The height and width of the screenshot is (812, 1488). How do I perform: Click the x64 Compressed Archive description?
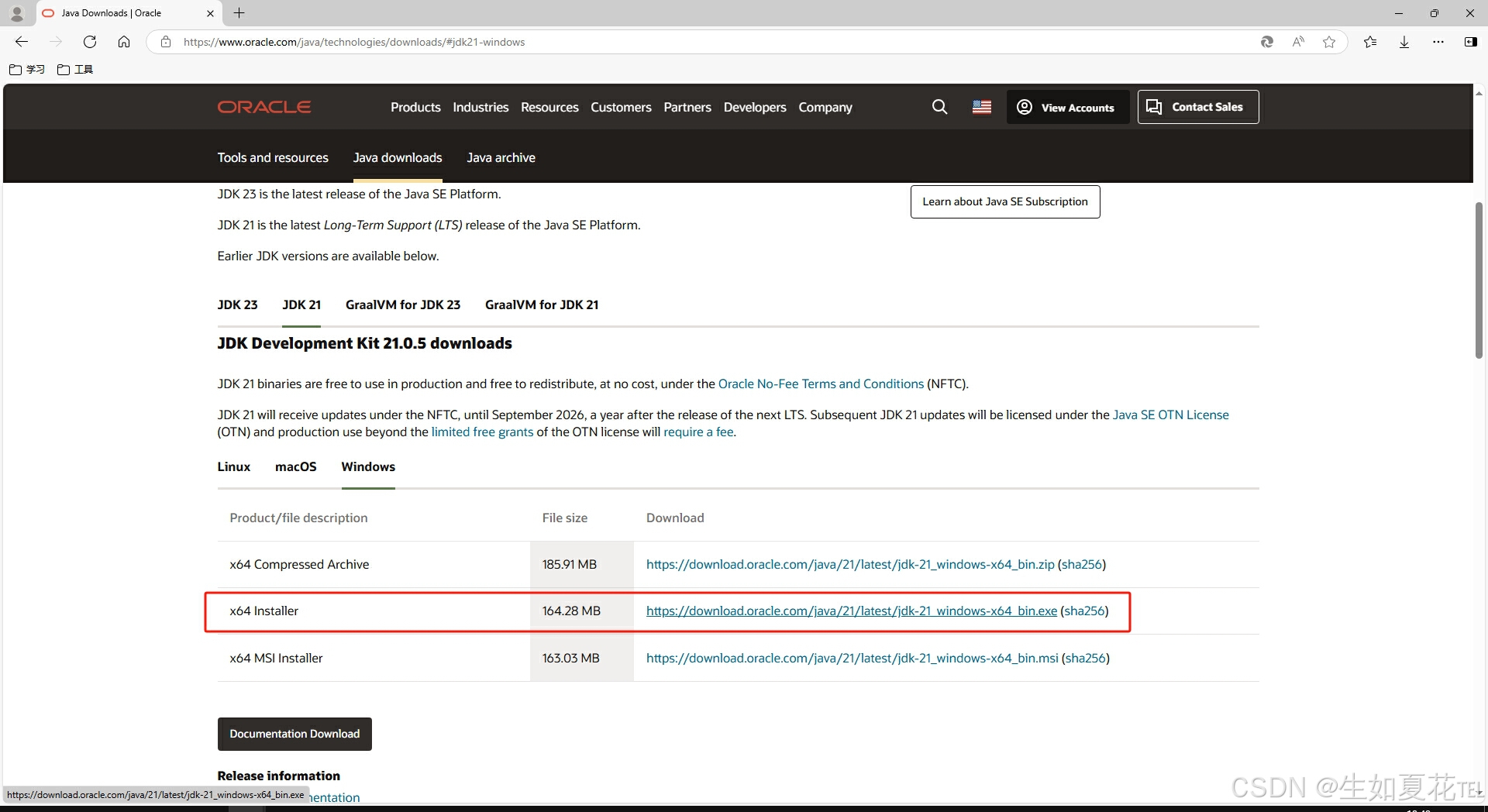(299, 564)
